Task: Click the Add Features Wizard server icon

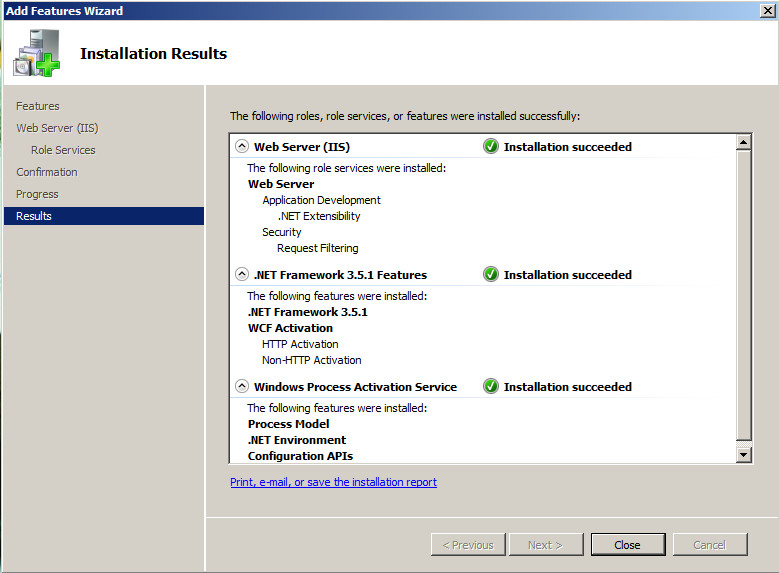Action: 36,53
